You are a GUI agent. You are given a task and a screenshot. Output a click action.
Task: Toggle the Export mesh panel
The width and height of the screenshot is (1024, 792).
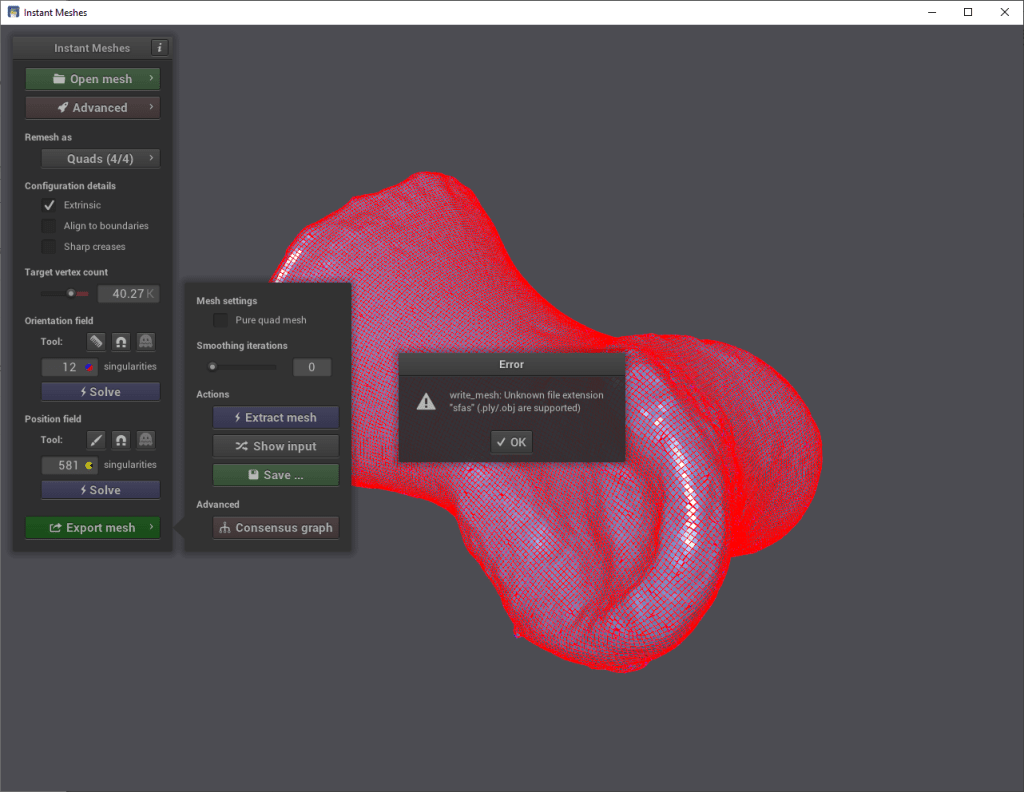click(93, 528)
